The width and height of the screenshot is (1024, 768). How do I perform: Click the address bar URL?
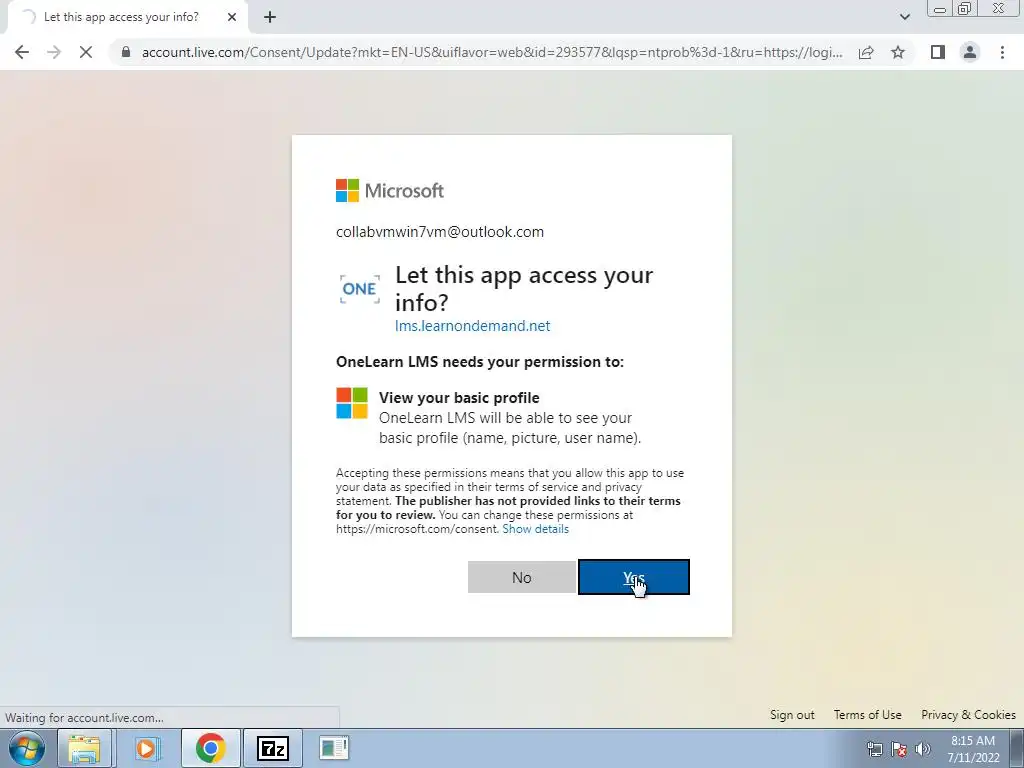click(x=492, y=52)
